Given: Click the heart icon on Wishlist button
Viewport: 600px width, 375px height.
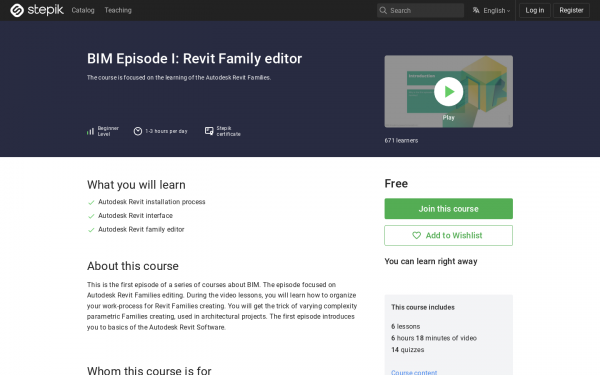Looking at the screenshot, I should point(416,235).
